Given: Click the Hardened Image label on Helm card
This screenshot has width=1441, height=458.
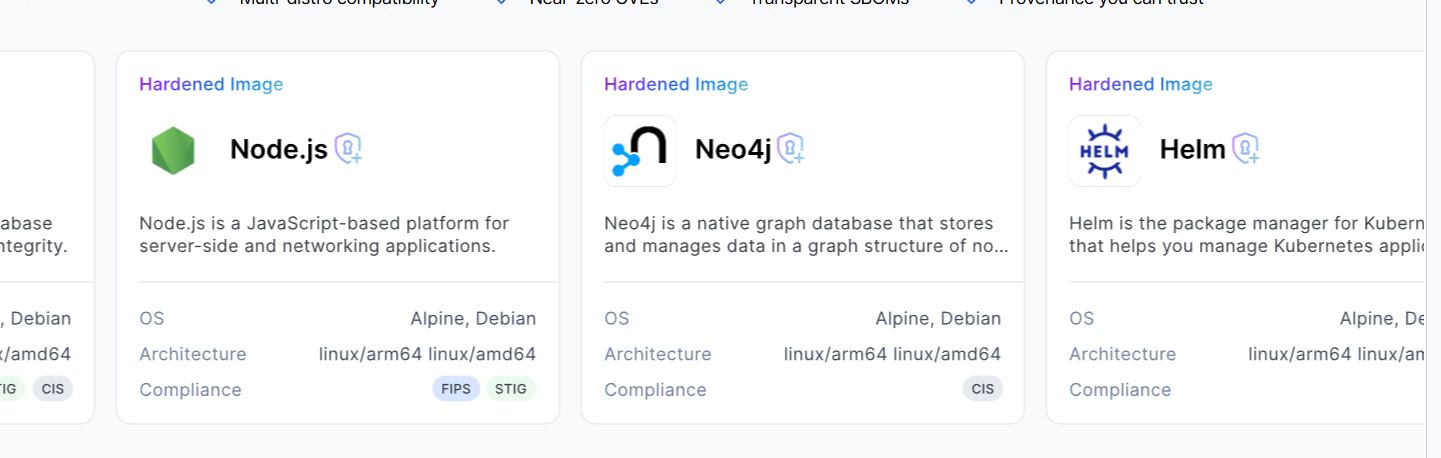Looking at the screenshot, I should [x=1141, y=84].
